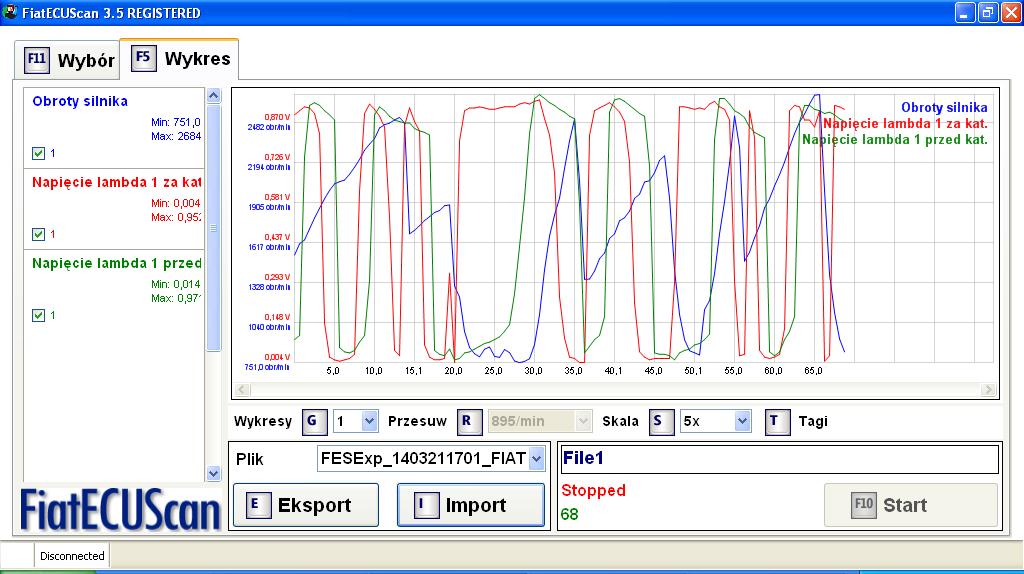Viewport: 1024px width, 574px height.
Task: Click Napięcie lambda 1 przed kat. chart legend
Action: pyautogui.click(x=895, y=140)
